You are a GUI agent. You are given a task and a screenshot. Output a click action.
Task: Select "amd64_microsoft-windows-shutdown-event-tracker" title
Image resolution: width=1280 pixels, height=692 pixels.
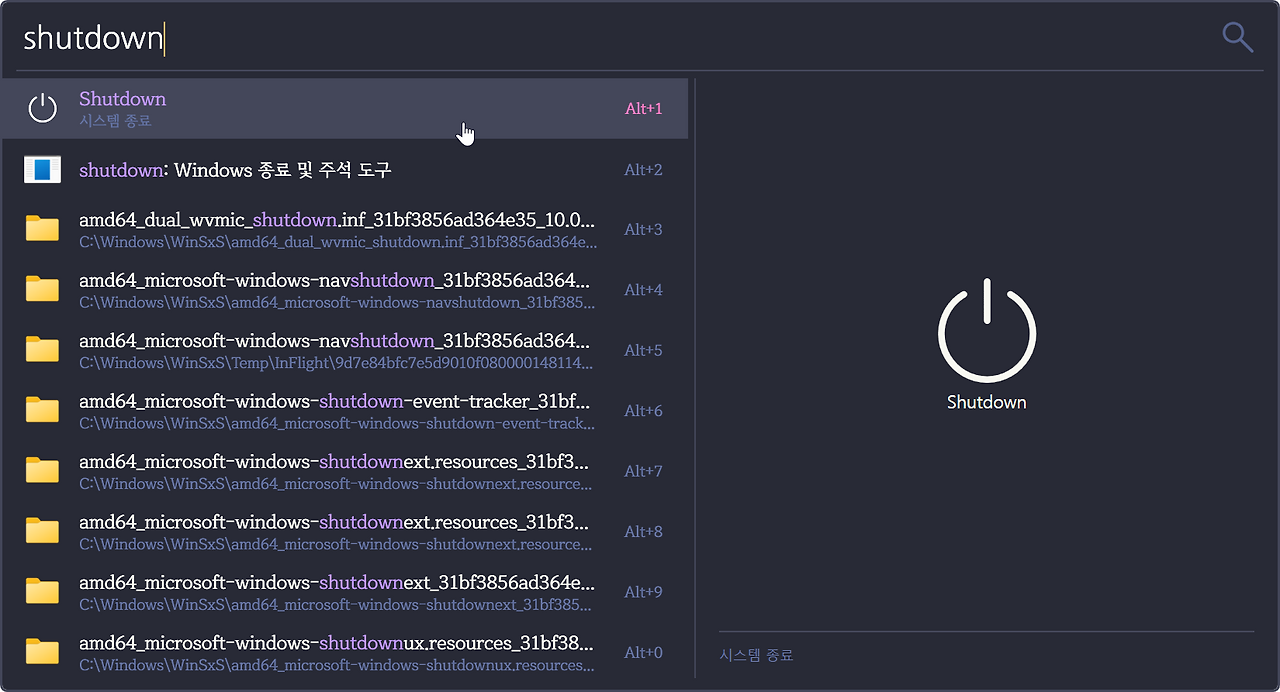coord(334,401)
